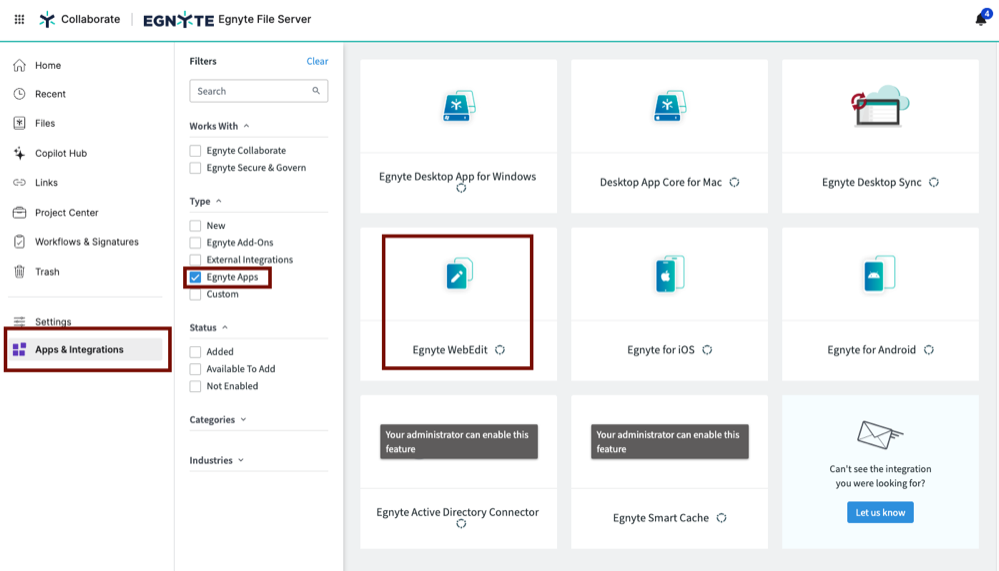Check the Available To Add status checkbox
Viewport: 999px width, 571px height.
click(196, 369)
